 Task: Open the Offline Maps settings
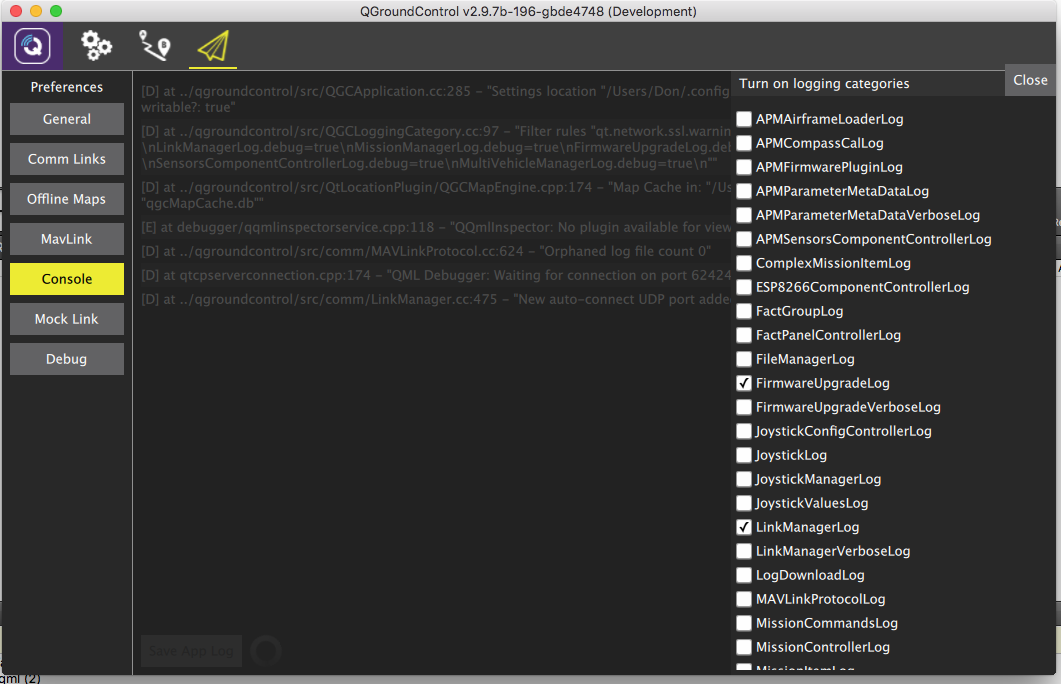(67, 199)
